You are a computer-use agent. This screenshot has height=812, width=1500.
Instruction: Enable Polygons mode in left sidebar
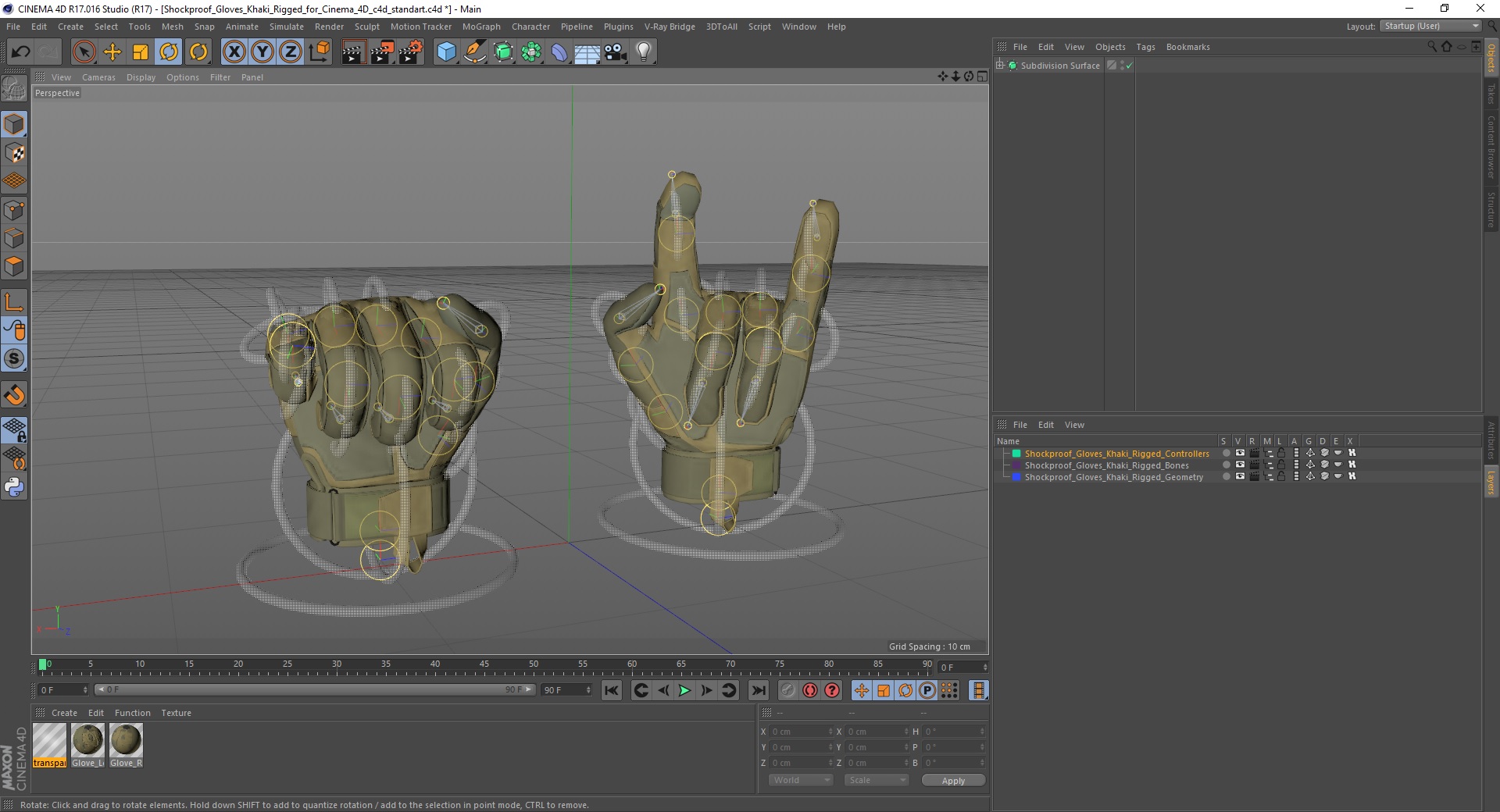click(x=14, y=266)
